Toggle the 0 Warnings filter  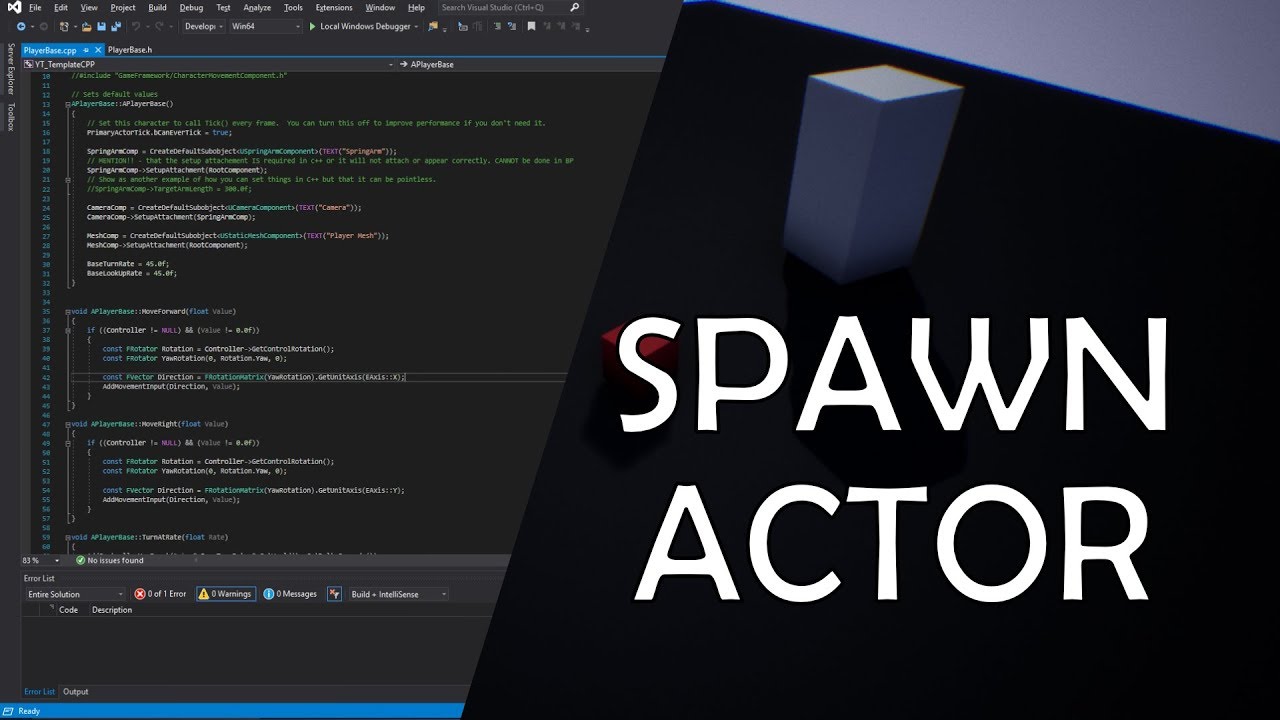pyautogui.click(x=225, y=594)
